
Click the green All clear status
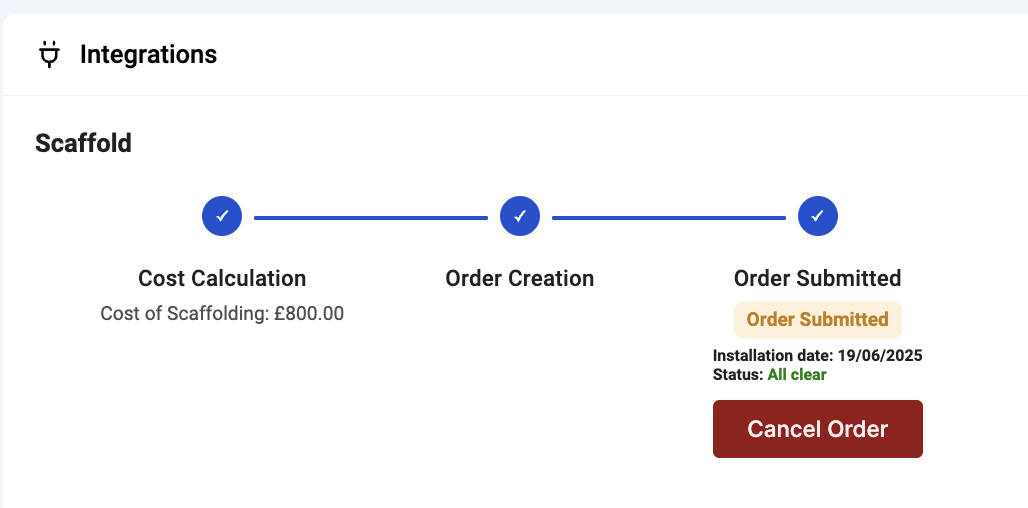pos(797,375)
